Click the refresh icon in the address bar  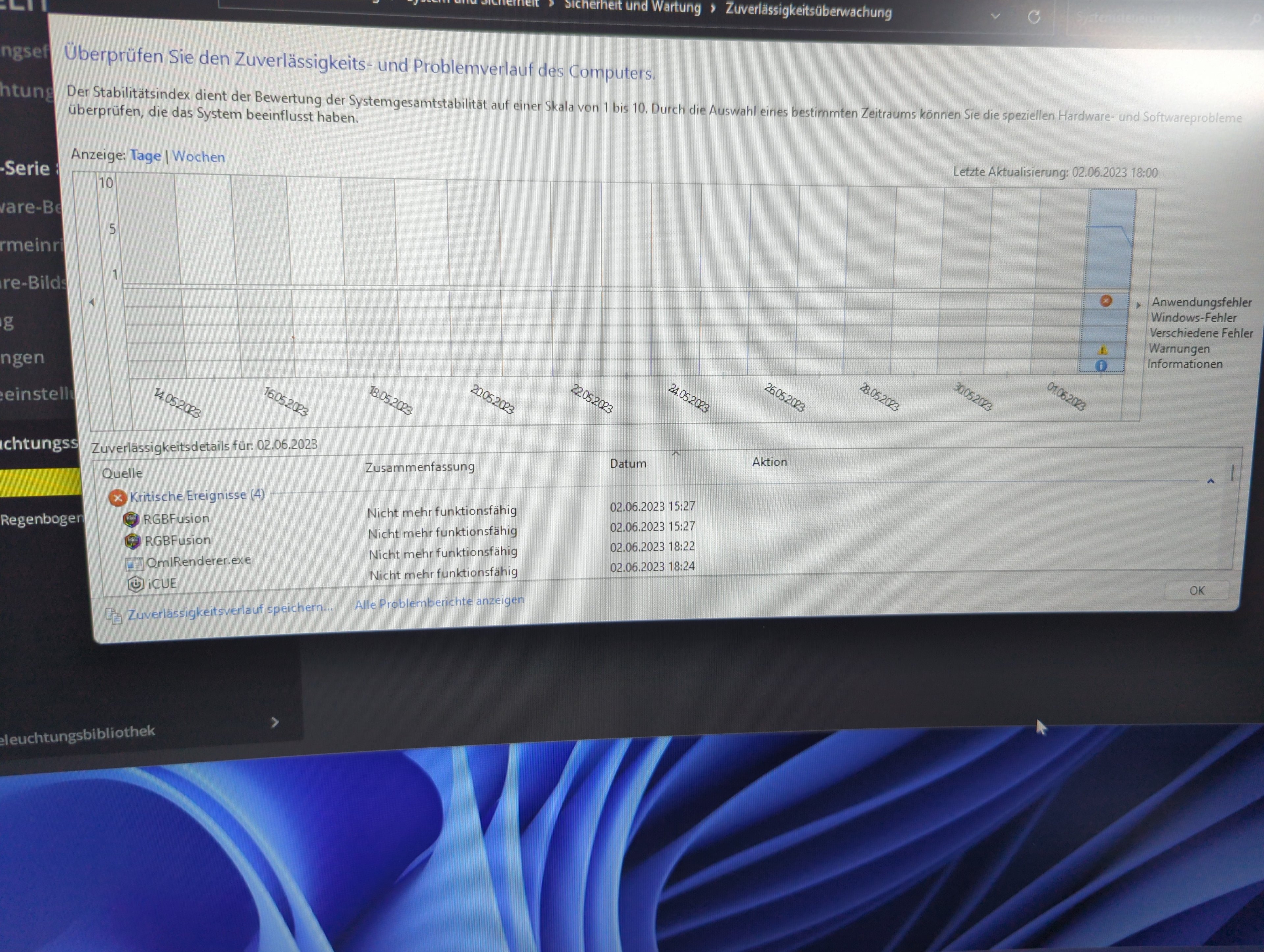(x=1033, y=17)
